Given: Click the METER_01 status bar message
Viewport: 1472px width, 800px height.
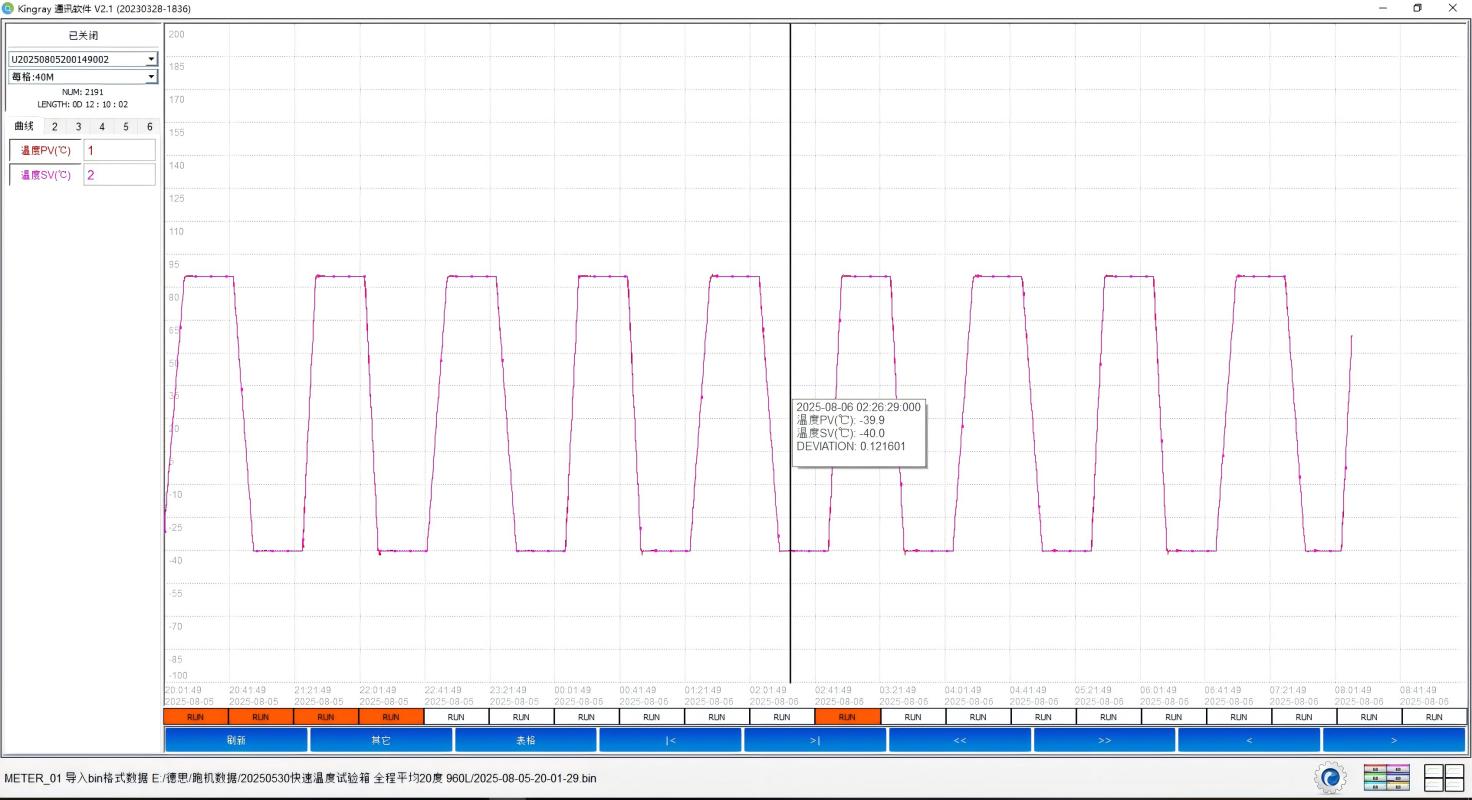Looking at the screenshot, I should click(300, 778).
